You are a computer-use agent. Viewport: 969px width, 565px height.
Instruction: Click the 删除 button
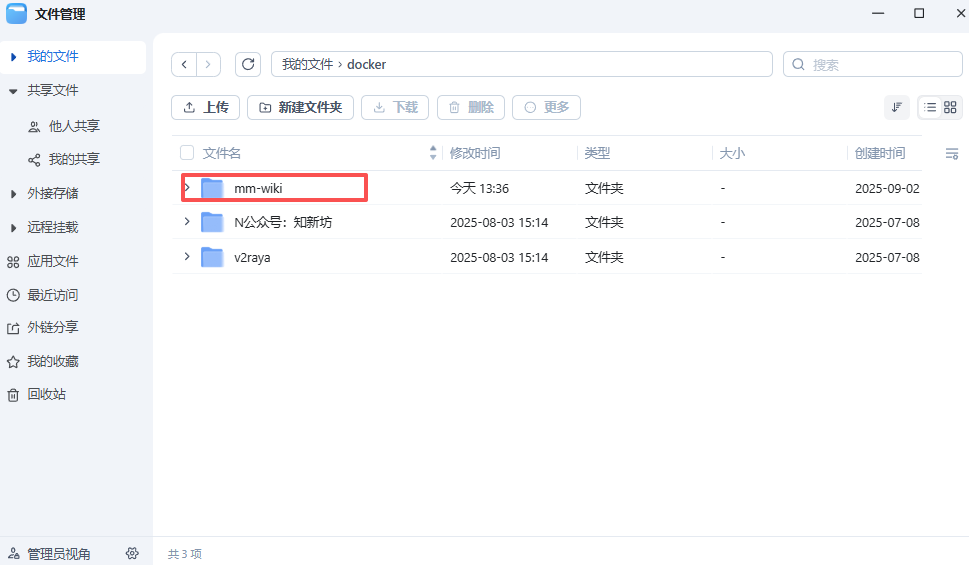click(471, 108)
